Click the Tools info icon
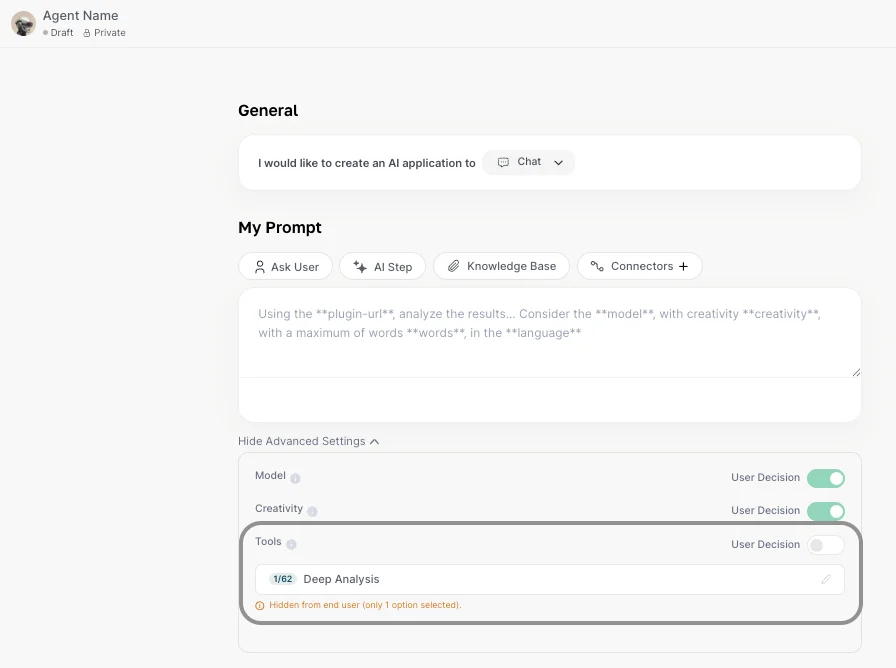896x668 pixels. pos(291,545)
